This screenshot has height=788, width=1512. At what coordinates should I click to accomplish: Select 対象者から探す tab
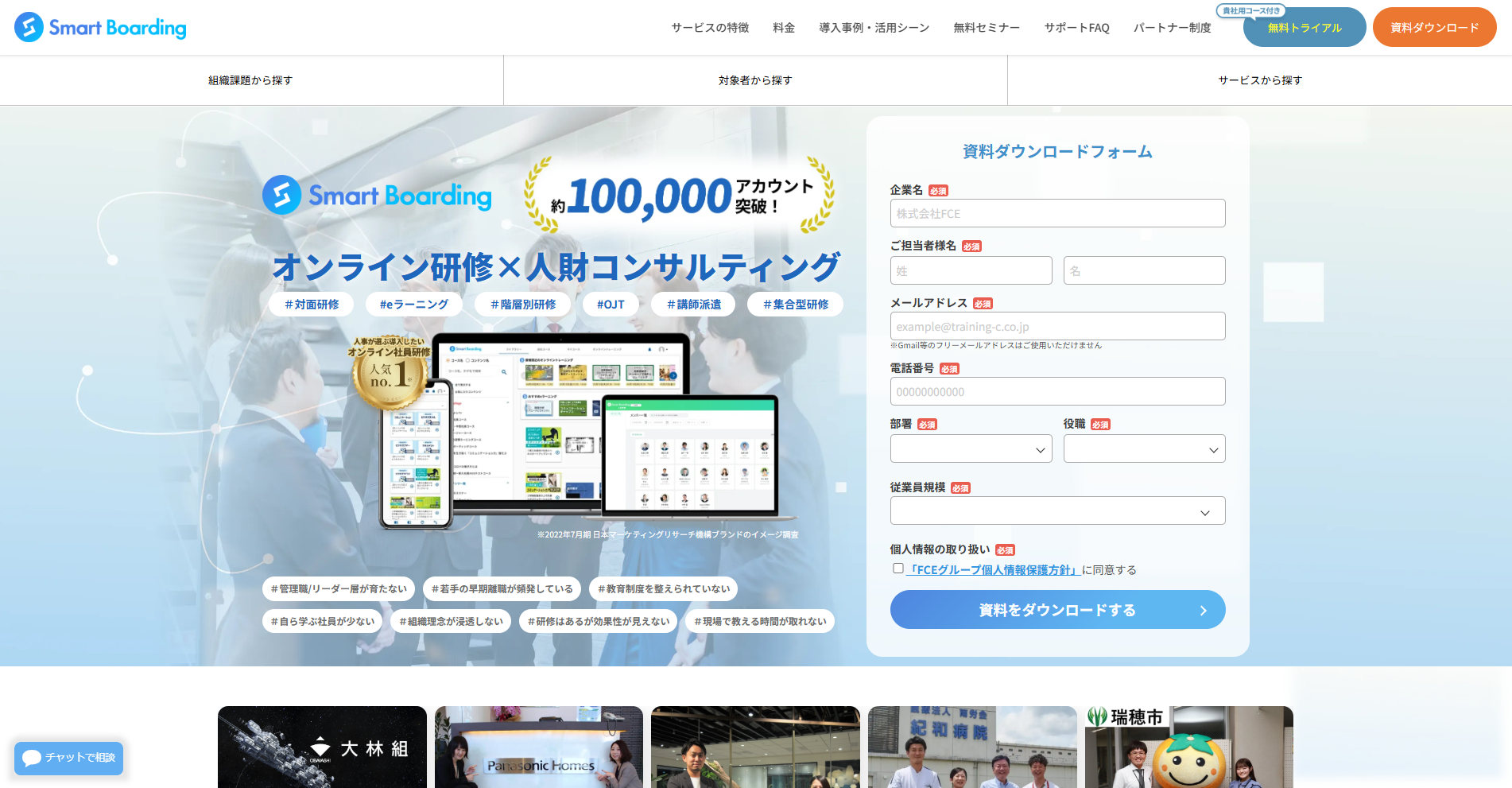[755, 80]
